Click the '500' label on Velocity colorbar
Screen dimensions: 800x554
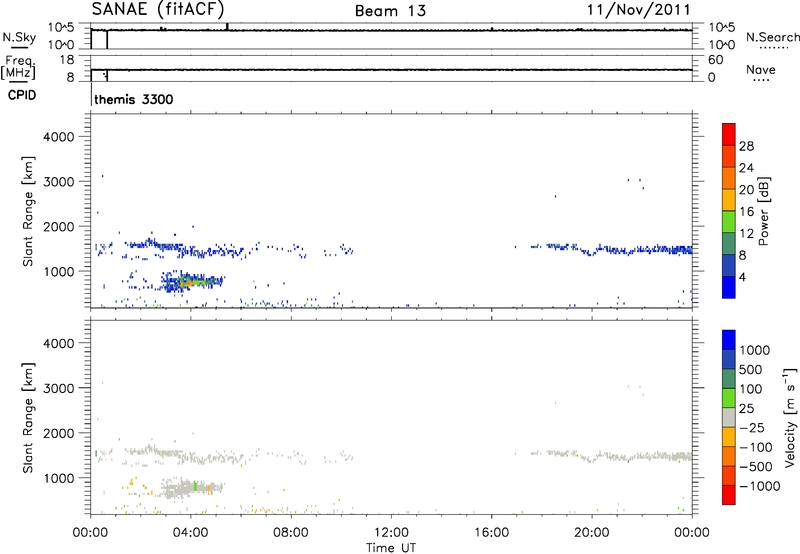751,369
